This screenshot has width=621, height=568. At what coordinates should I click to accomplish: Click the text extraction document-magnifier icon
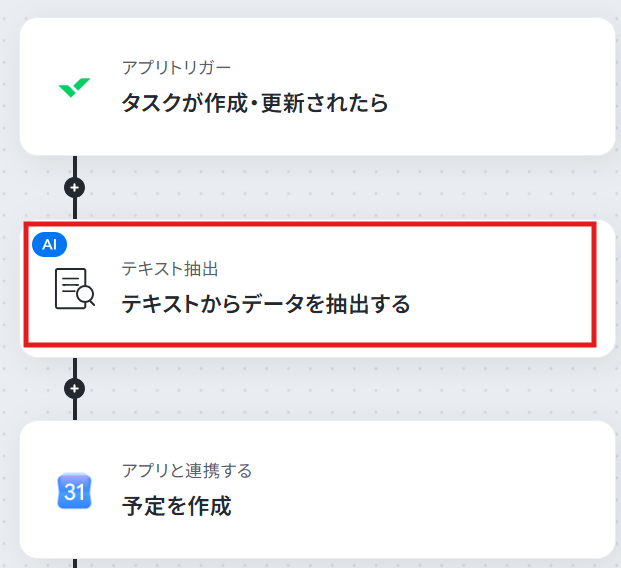(75, 288)
